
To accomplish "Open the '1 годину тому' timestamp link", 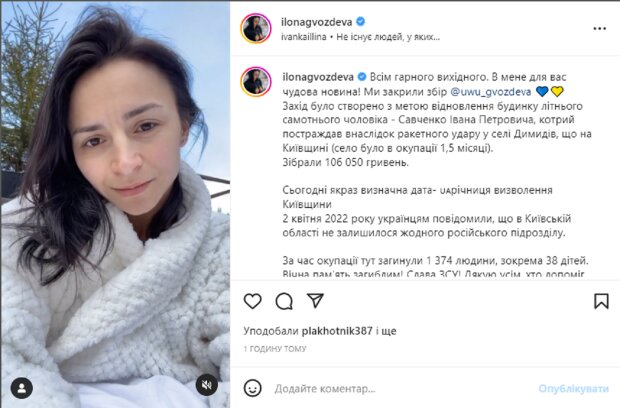I will click(275, 349).
